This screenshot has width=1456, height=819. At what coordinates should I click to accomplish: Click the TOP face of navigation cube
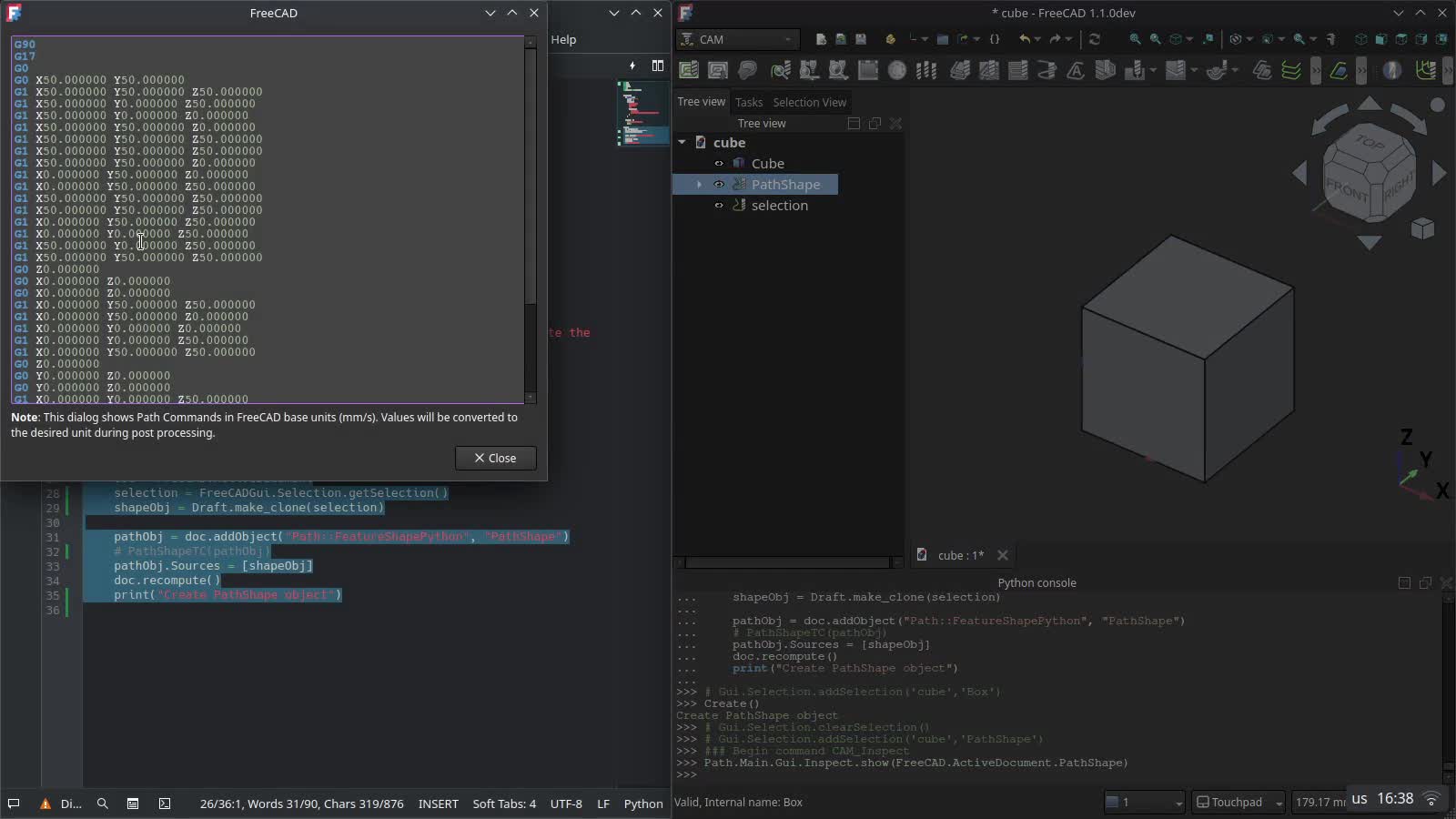pyautogui.click(x=1369, y=143)
